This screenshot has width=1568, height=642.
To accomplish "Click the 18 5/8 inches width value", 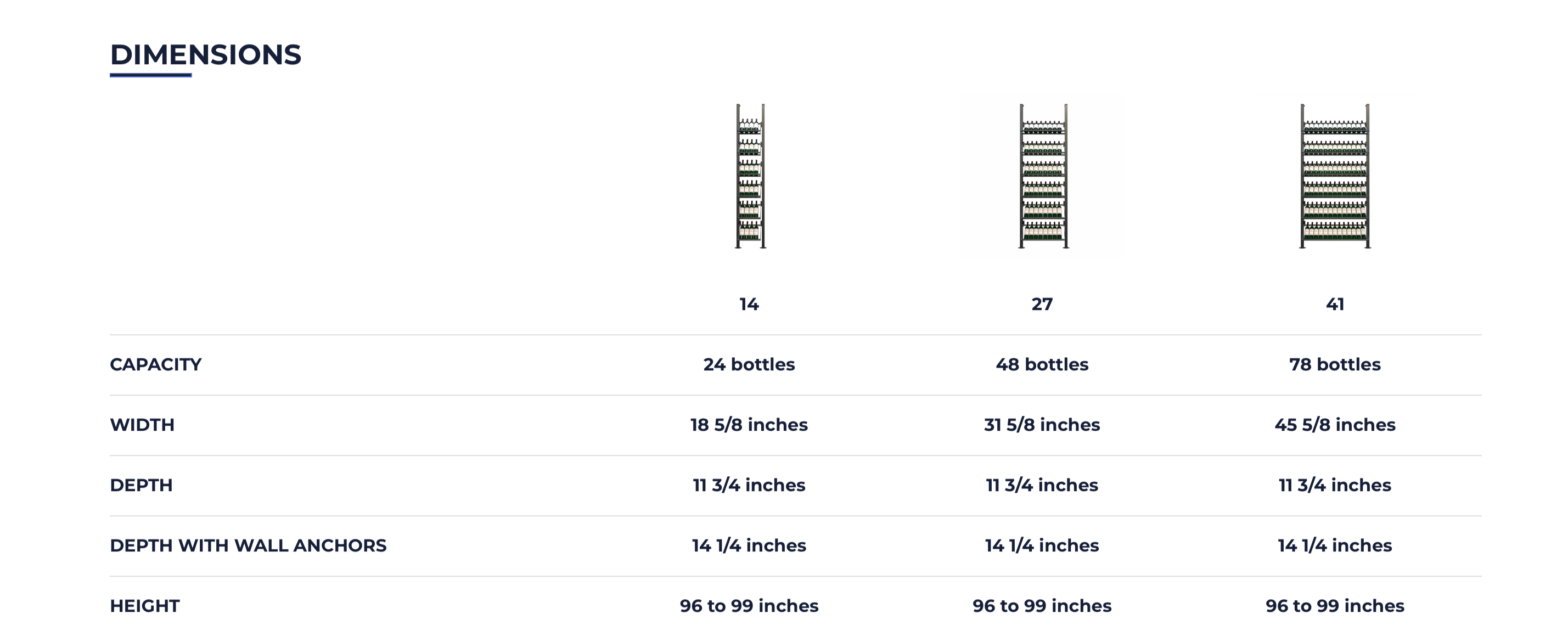I will [749, 425].
